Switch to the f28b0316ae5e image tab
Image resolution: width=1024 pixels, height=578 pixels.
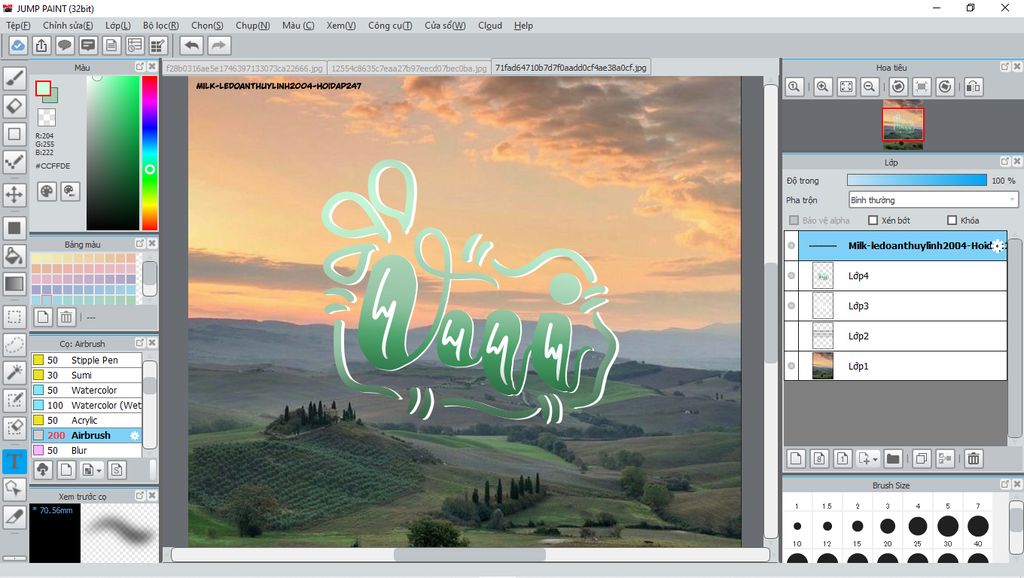click(244, 68)
